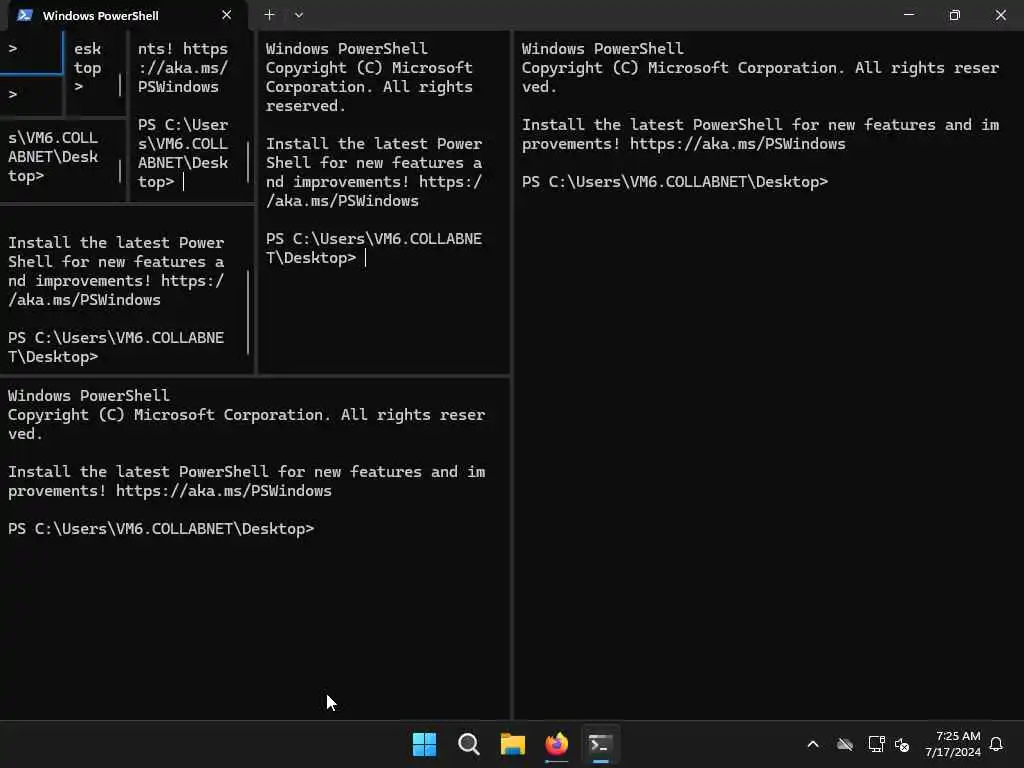Select the Windows PowerShell tab
The width and height of the screenshot is (1024, 768).
click(127, 15)
